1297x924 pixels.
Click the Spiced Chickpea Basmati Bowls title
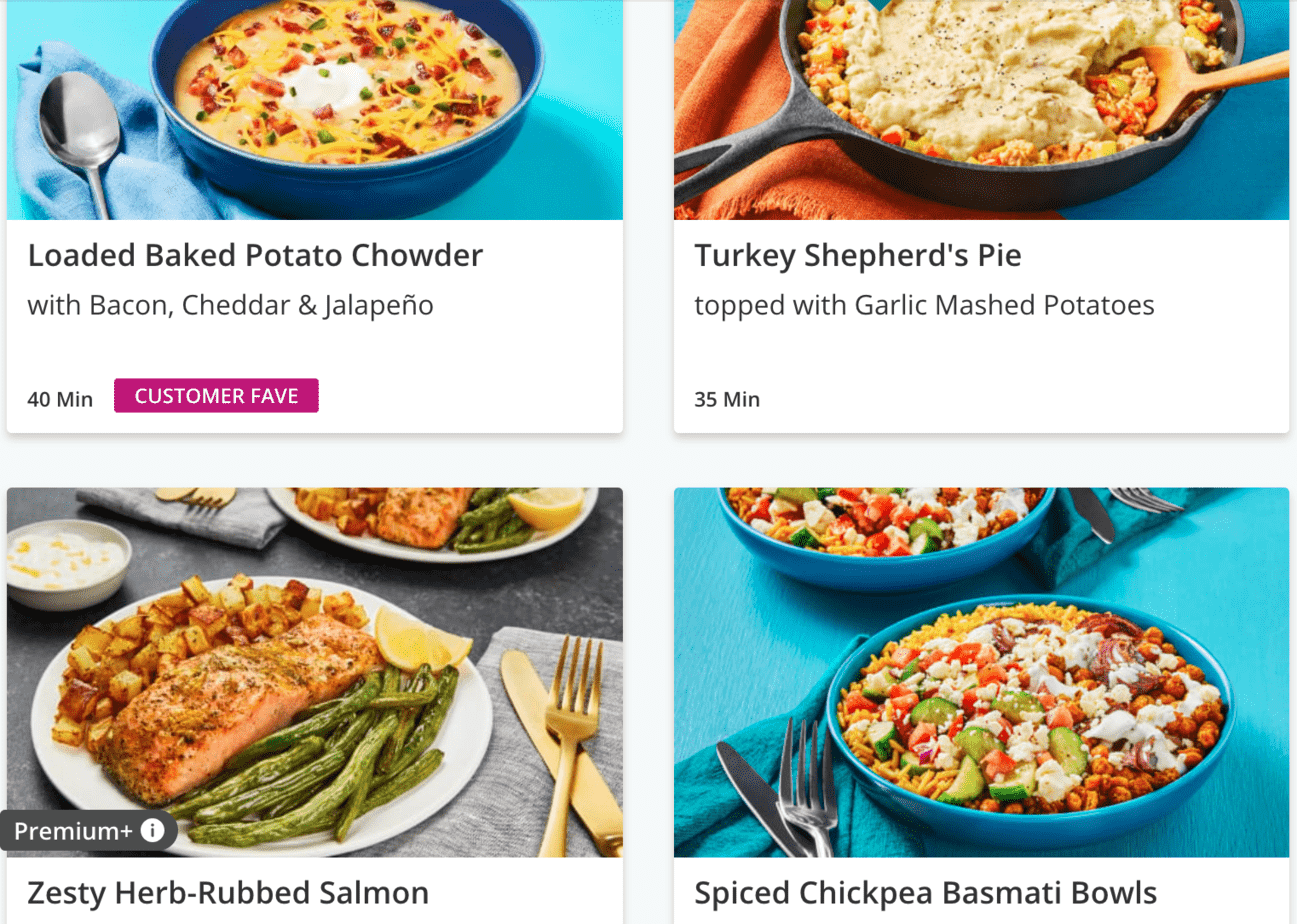coord(926,893)
